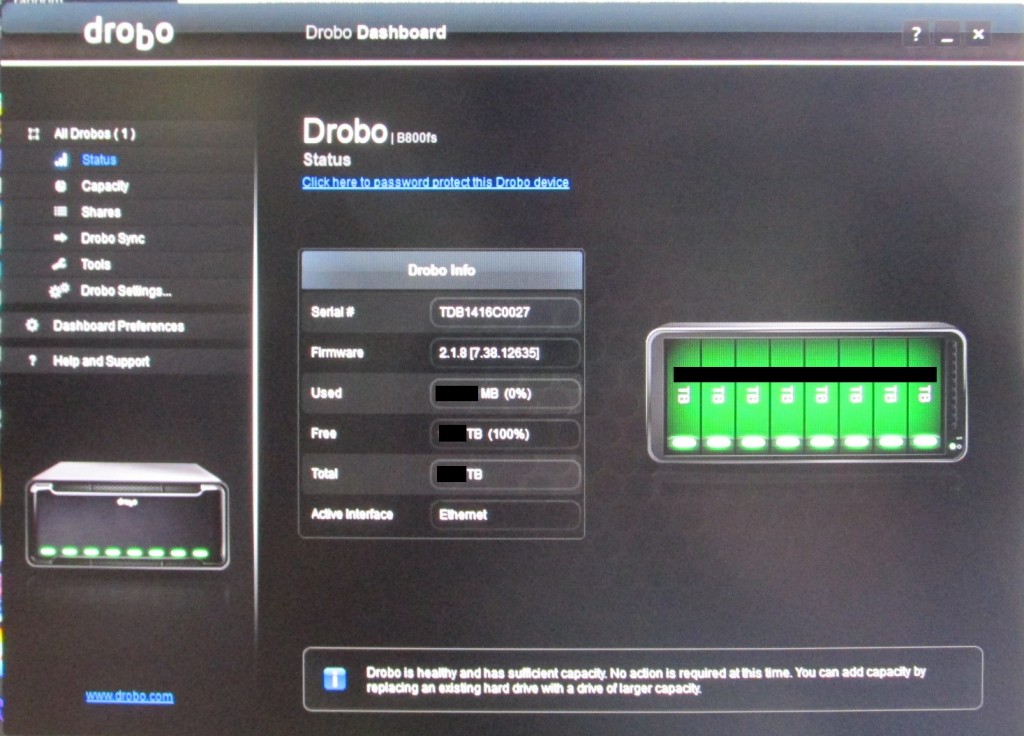1024x736 pixels.
Task: Click the Drobo Info panel header
Action: [x=441, y=270]
